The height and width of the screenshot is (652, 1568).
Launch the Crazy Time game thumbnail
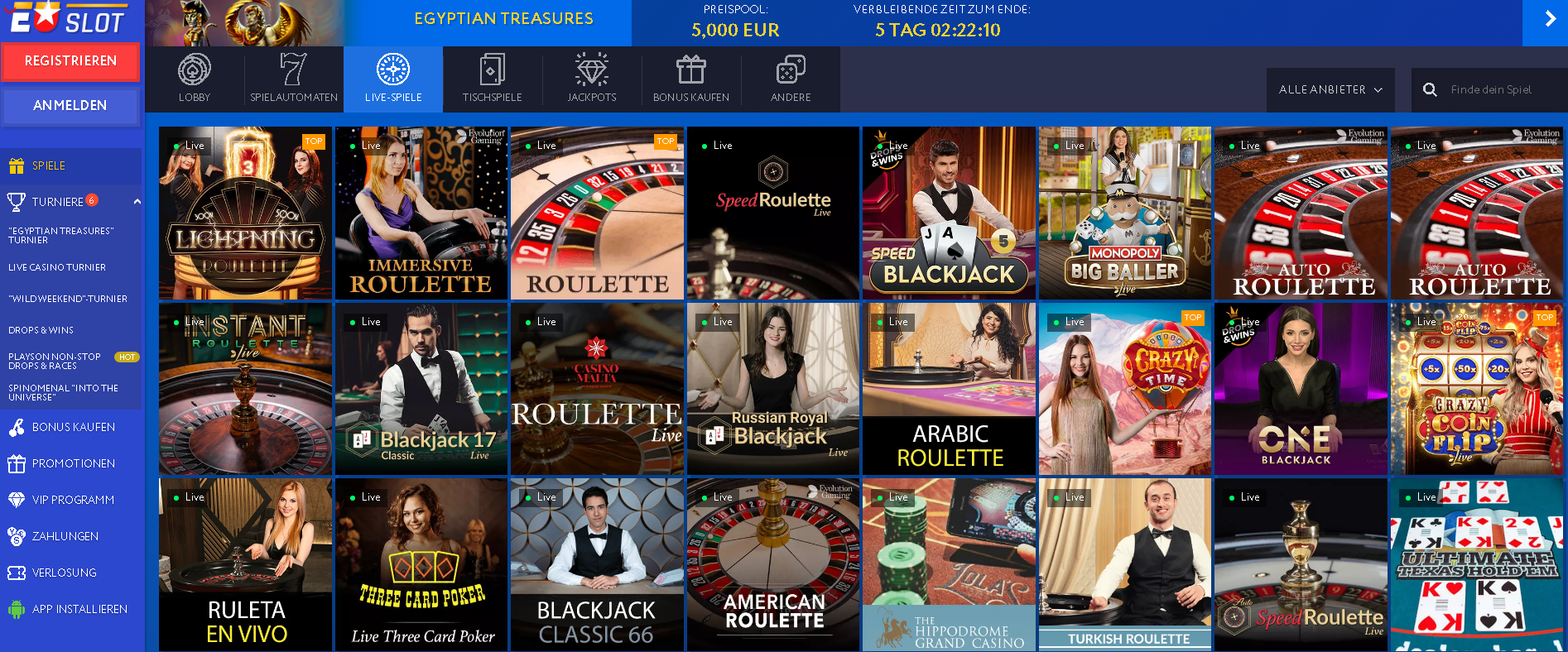1124,388
